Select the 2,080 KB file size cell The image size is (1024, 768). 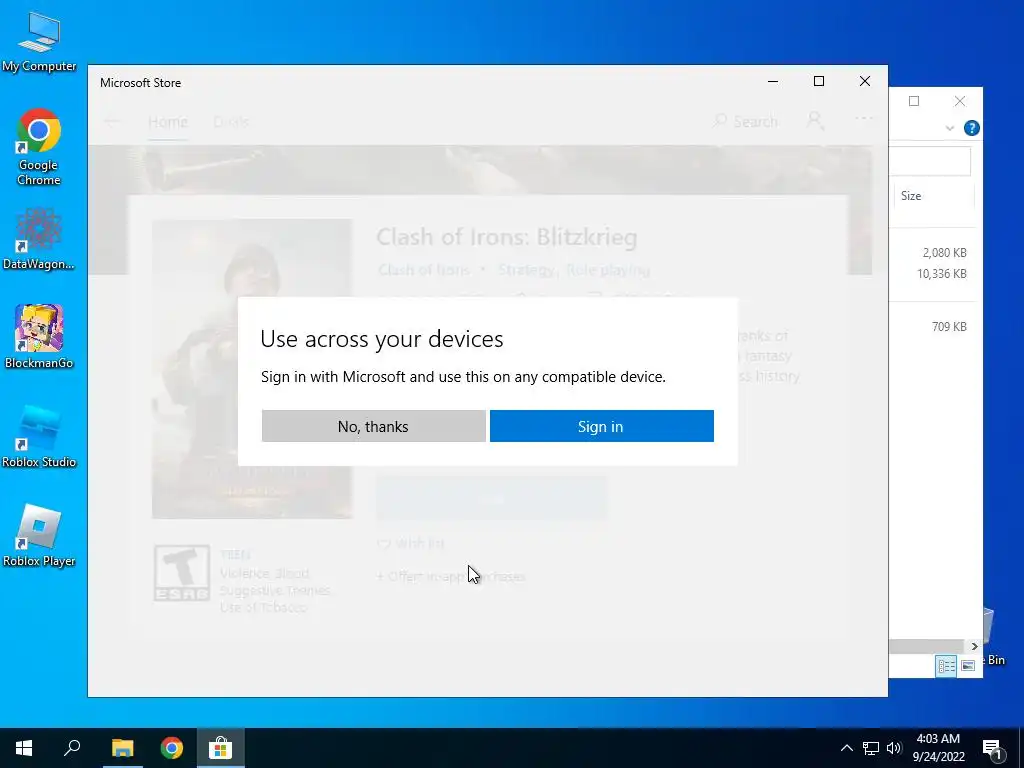[x=944, y=253]
